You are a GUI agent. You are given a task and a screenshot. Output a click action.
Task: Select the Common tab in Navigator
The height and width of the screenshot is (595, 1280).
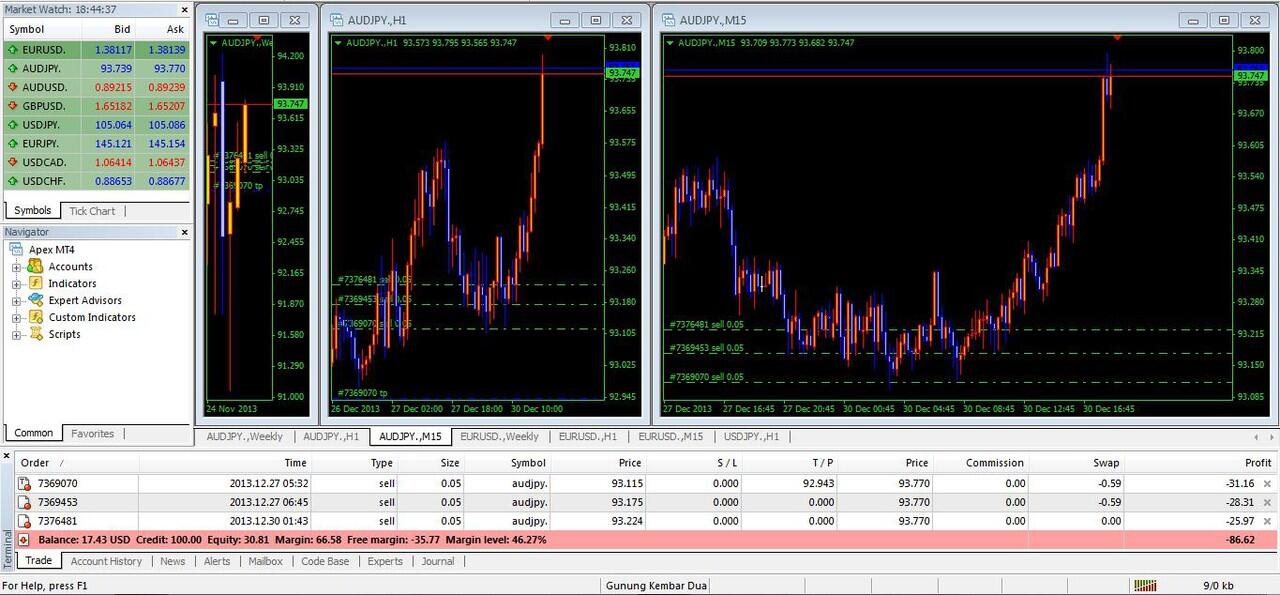click(33, 433)
